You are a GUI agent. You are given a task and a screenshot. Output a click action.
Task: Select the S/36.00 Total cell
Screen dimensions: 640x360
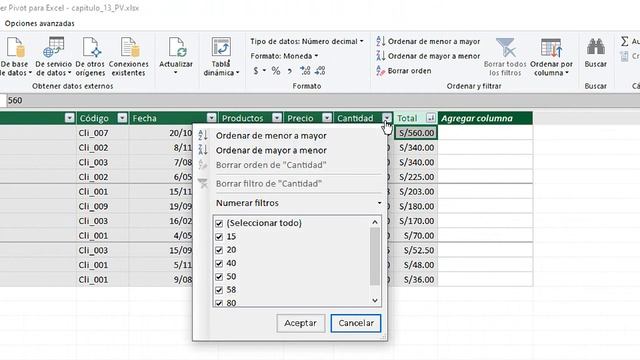pyautogui.click(x=416, y=280)
